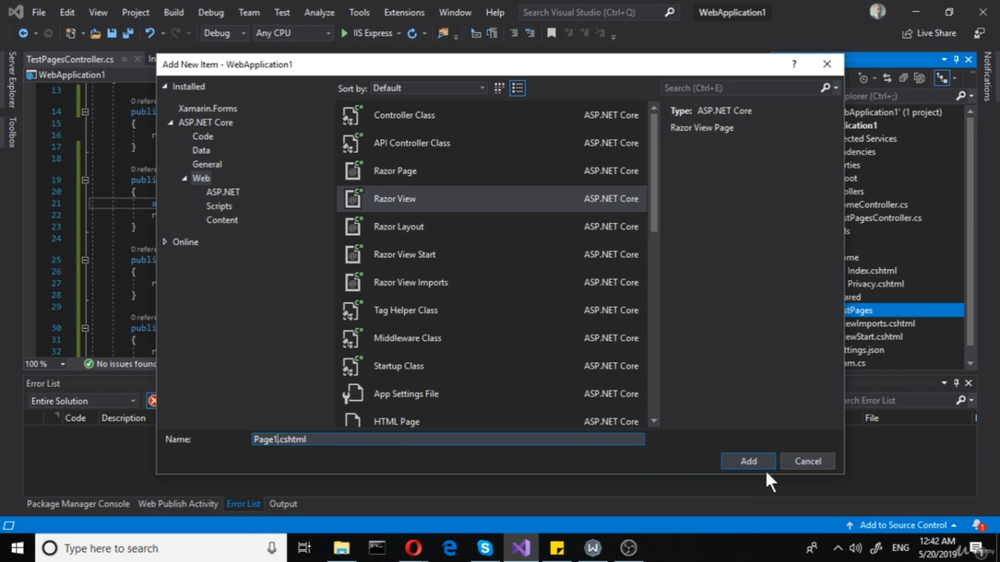This screenshot has width=1000, height=562.
Task: Click the HTML Page template icon
Action: 352,420
